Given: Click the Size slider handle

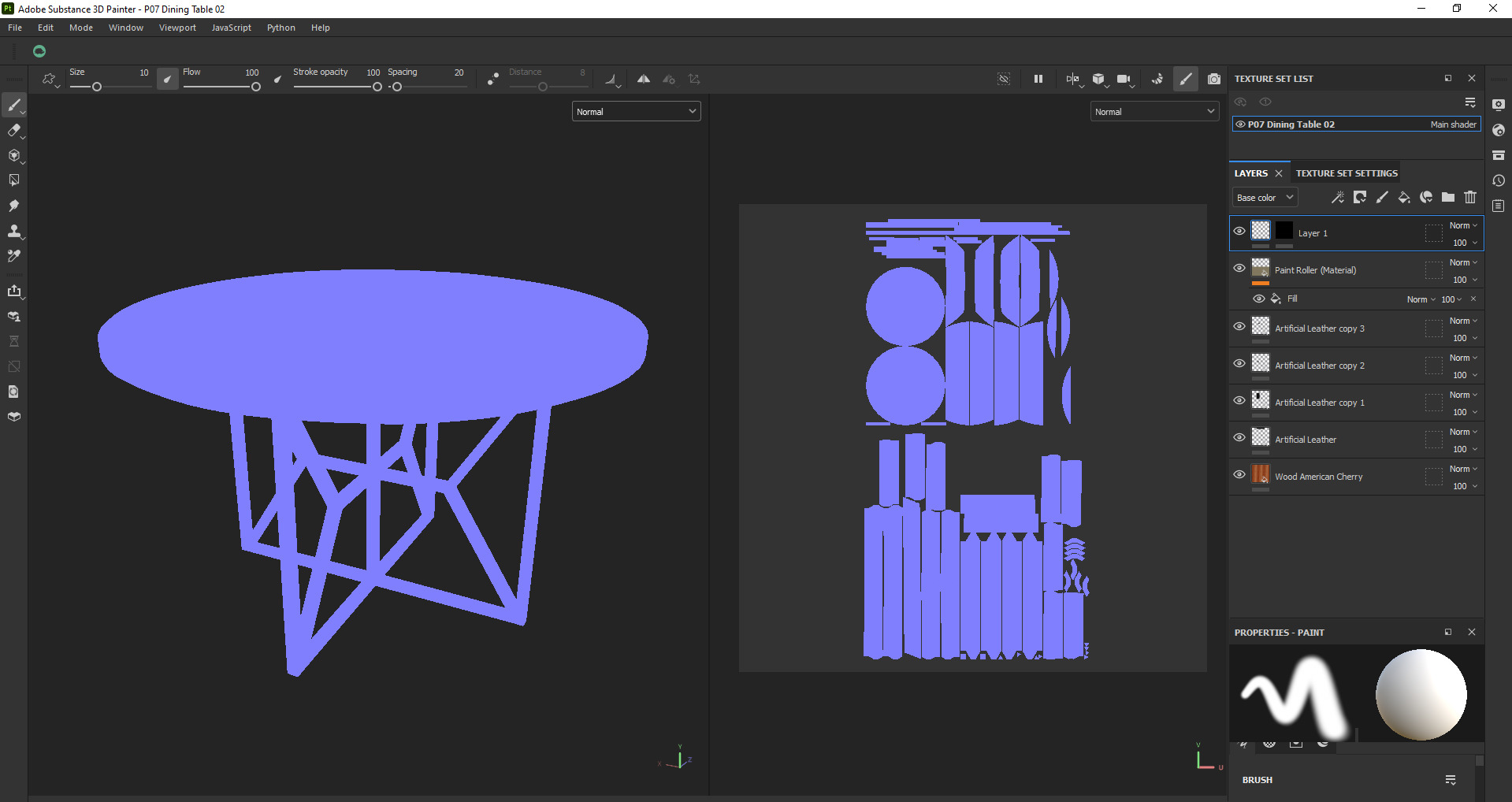Looking at the screenshot, I should 97,87.
